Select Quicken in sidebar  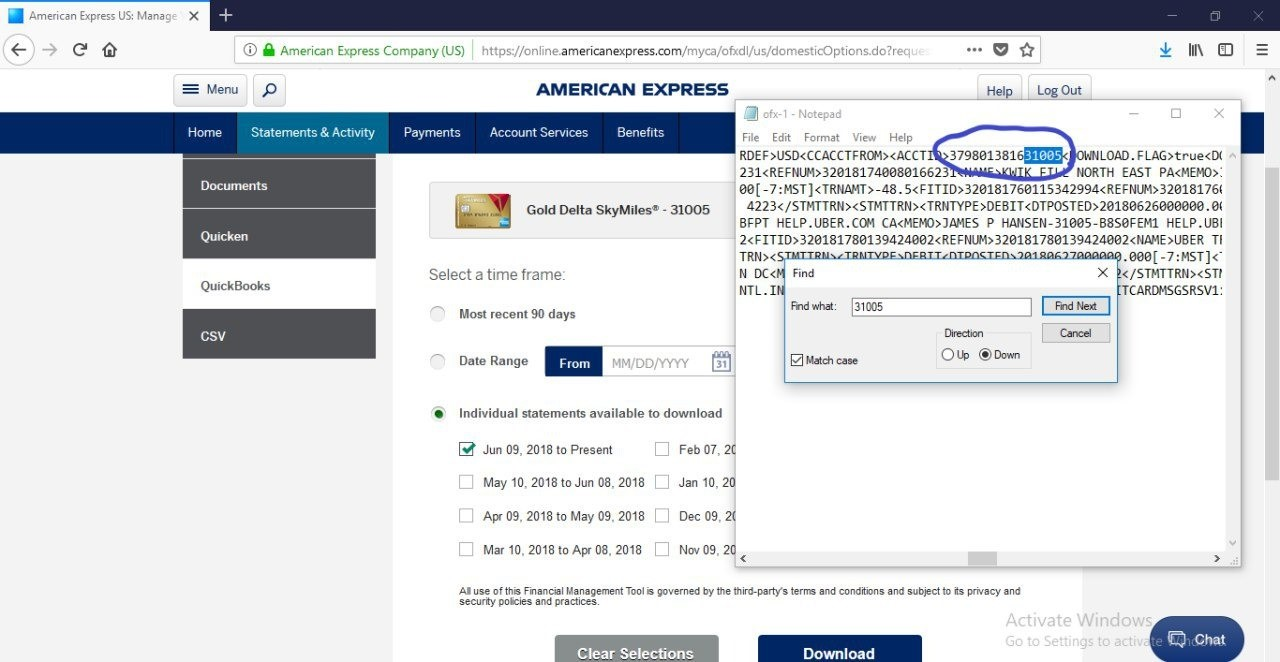(x=279, y=236)
